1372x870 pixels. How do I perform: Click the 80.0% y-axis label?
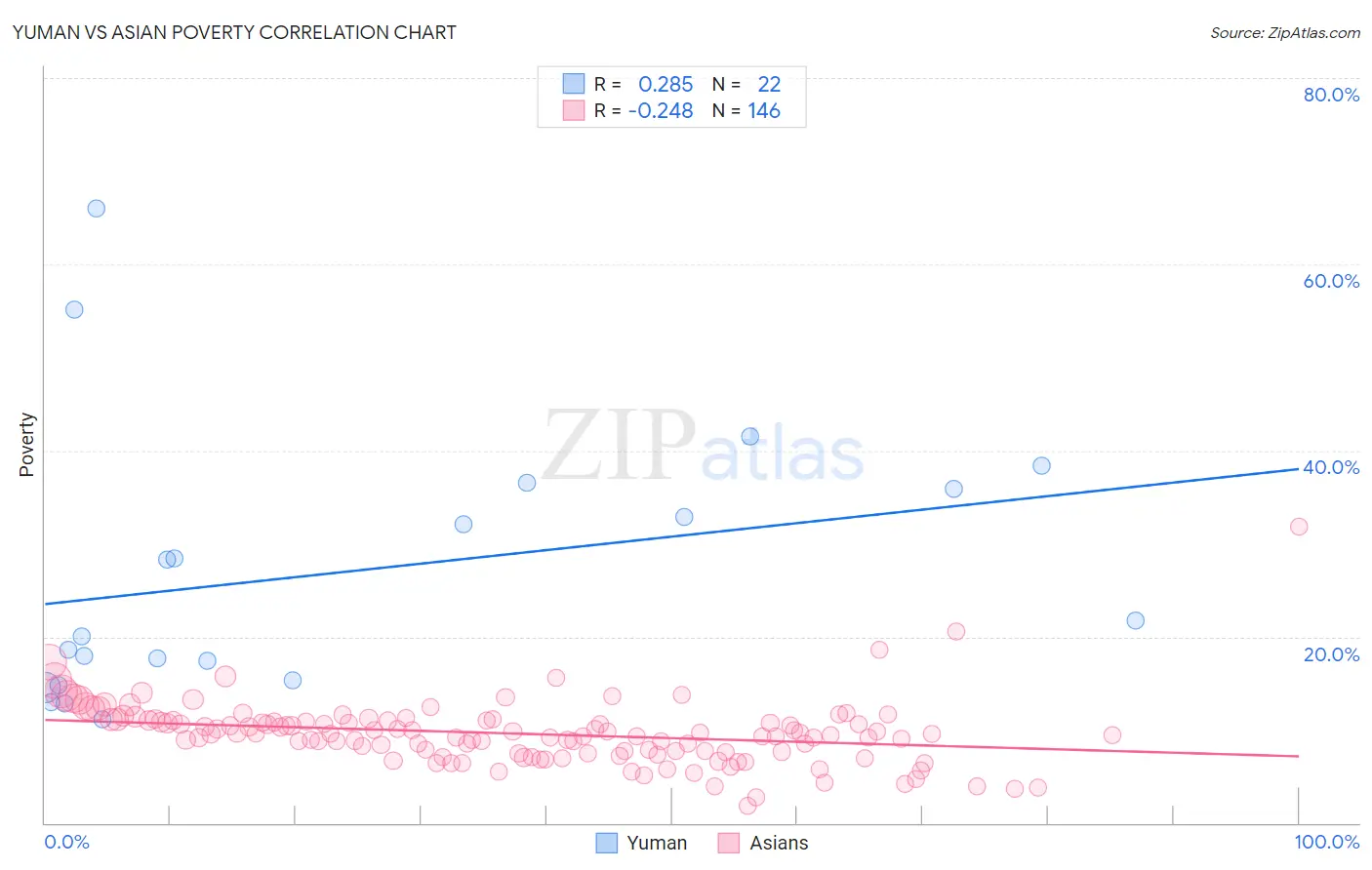pyautogui.click(x=1331, y=95)
